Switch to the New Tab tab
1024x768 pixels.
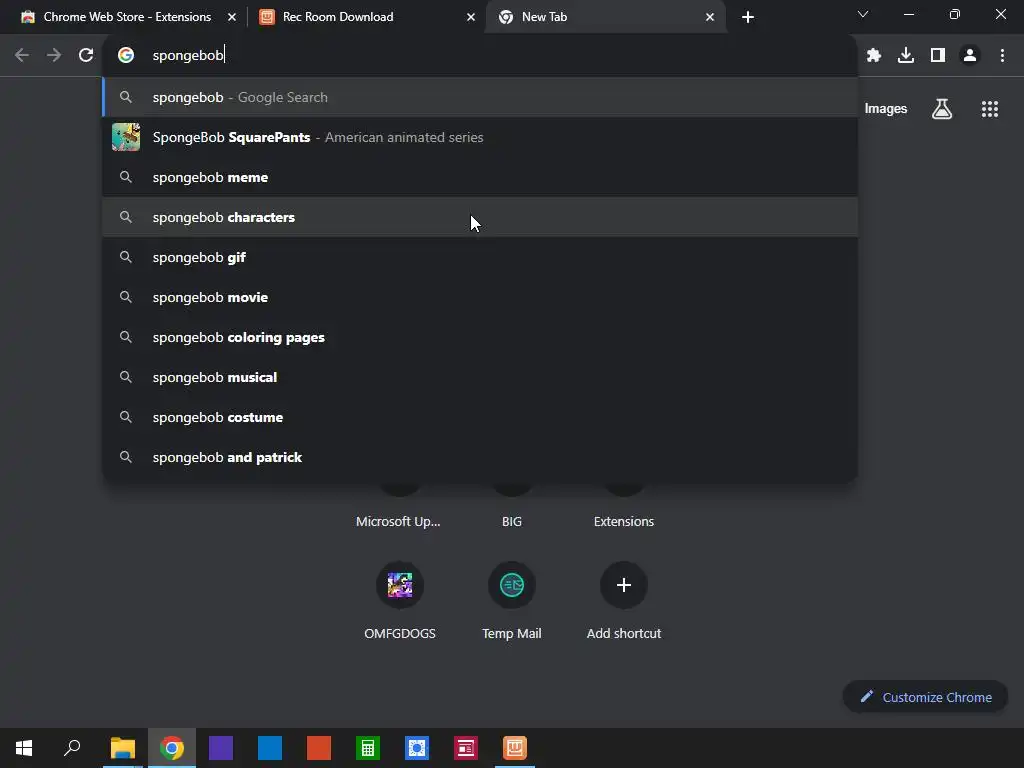(605, 17)
